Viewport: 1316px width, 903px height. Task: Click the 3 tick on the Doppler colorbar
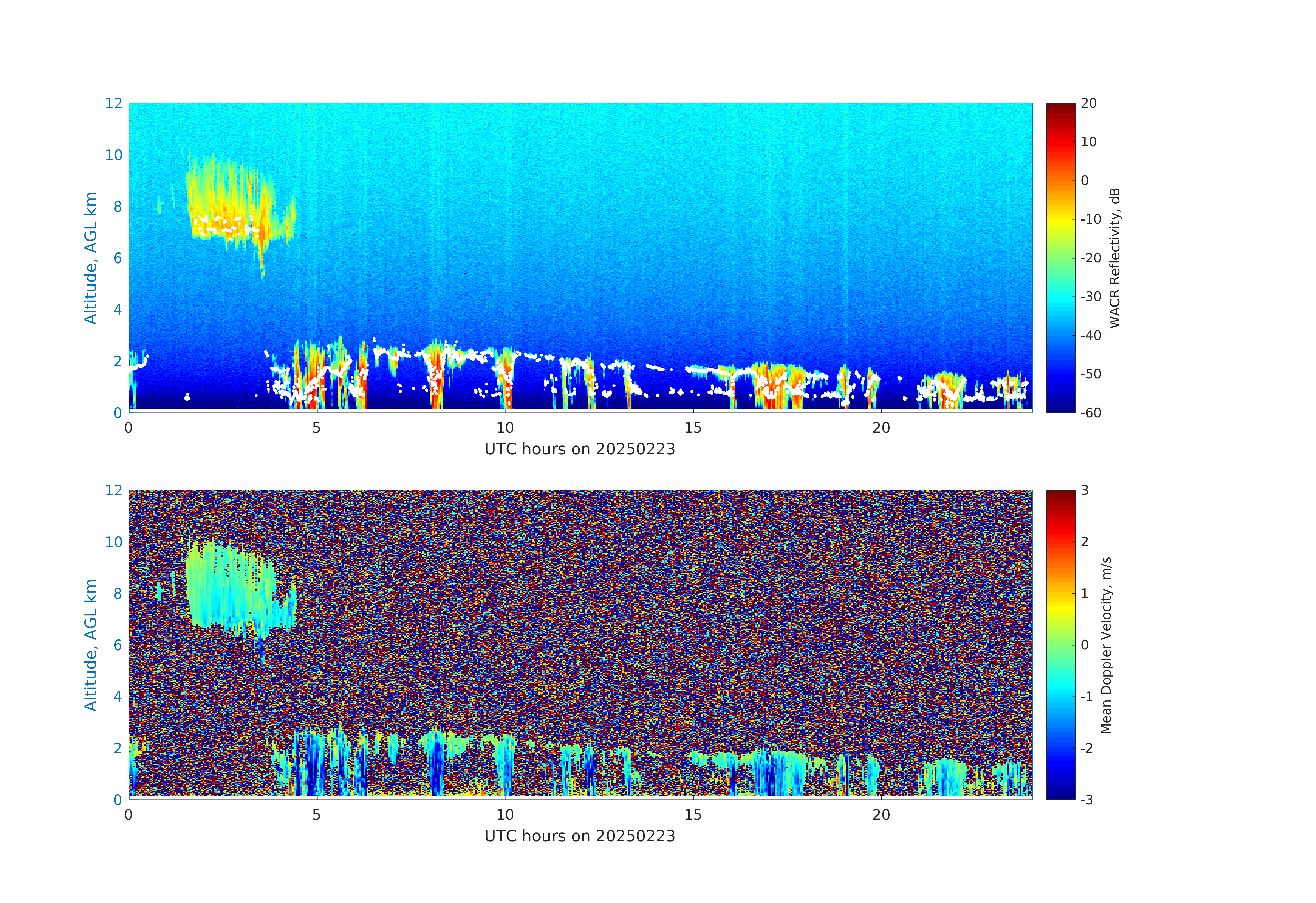tap(1084, 490)
